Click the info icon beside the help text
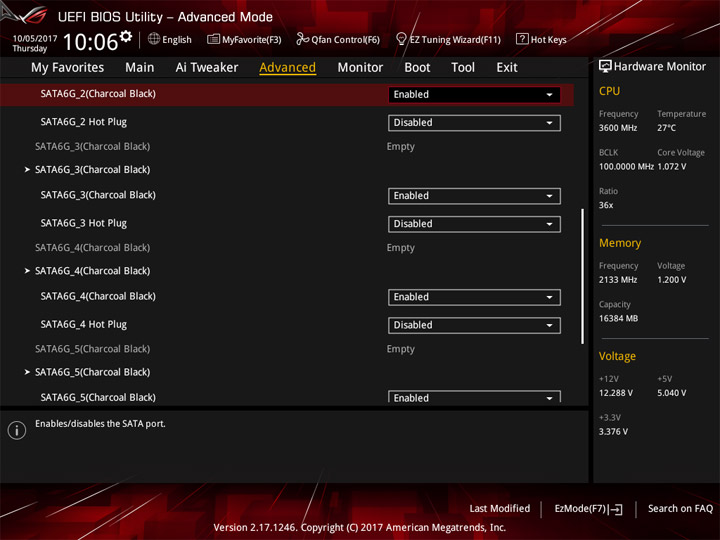Screen dimensions: 720x540 [x=17, y=430]
